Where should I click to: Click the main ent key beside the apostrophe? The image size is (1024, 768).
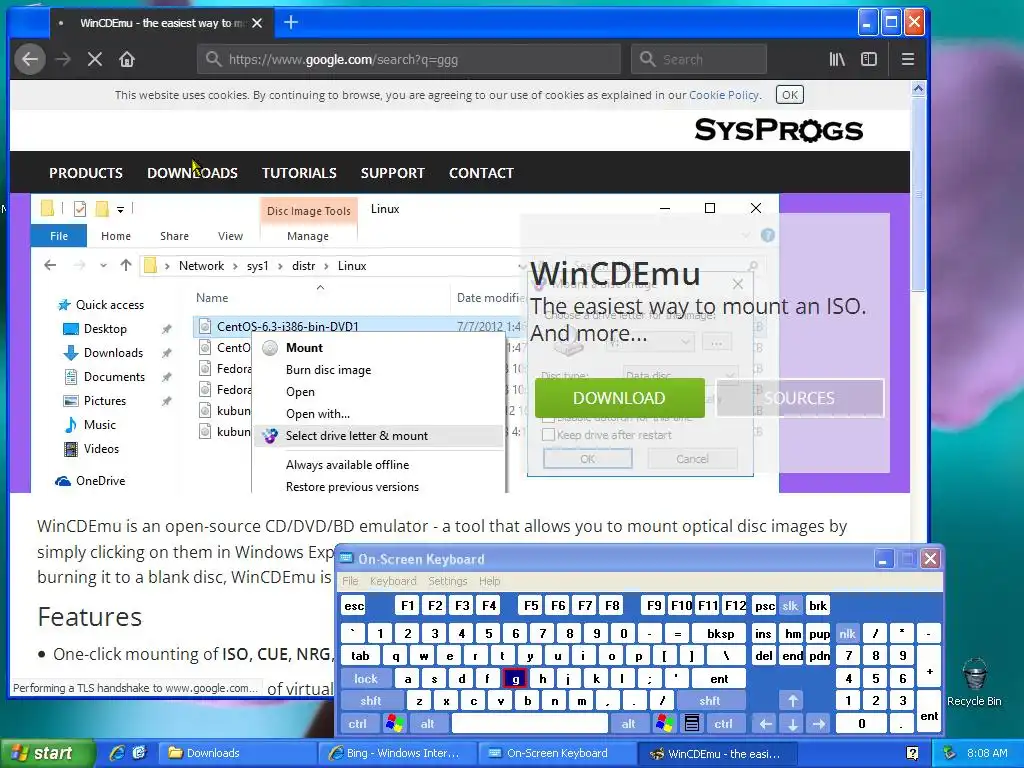(x=719, y=679)
